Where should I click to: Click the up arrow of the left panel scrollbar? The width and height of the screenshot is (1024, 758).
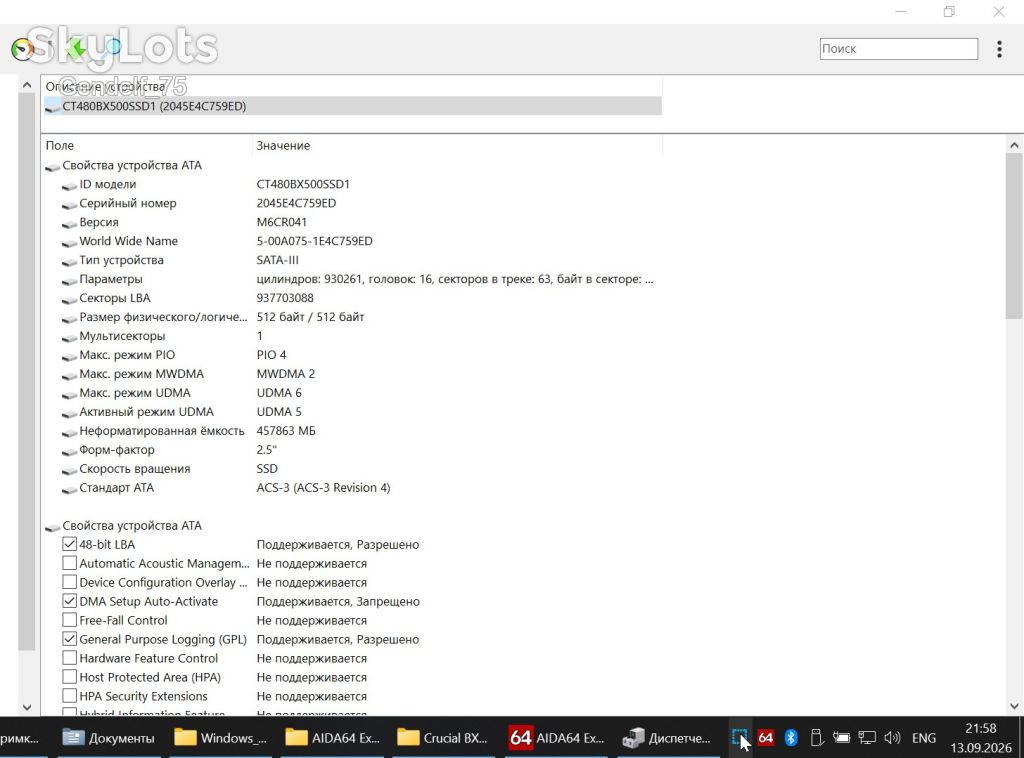click(27, 85)
